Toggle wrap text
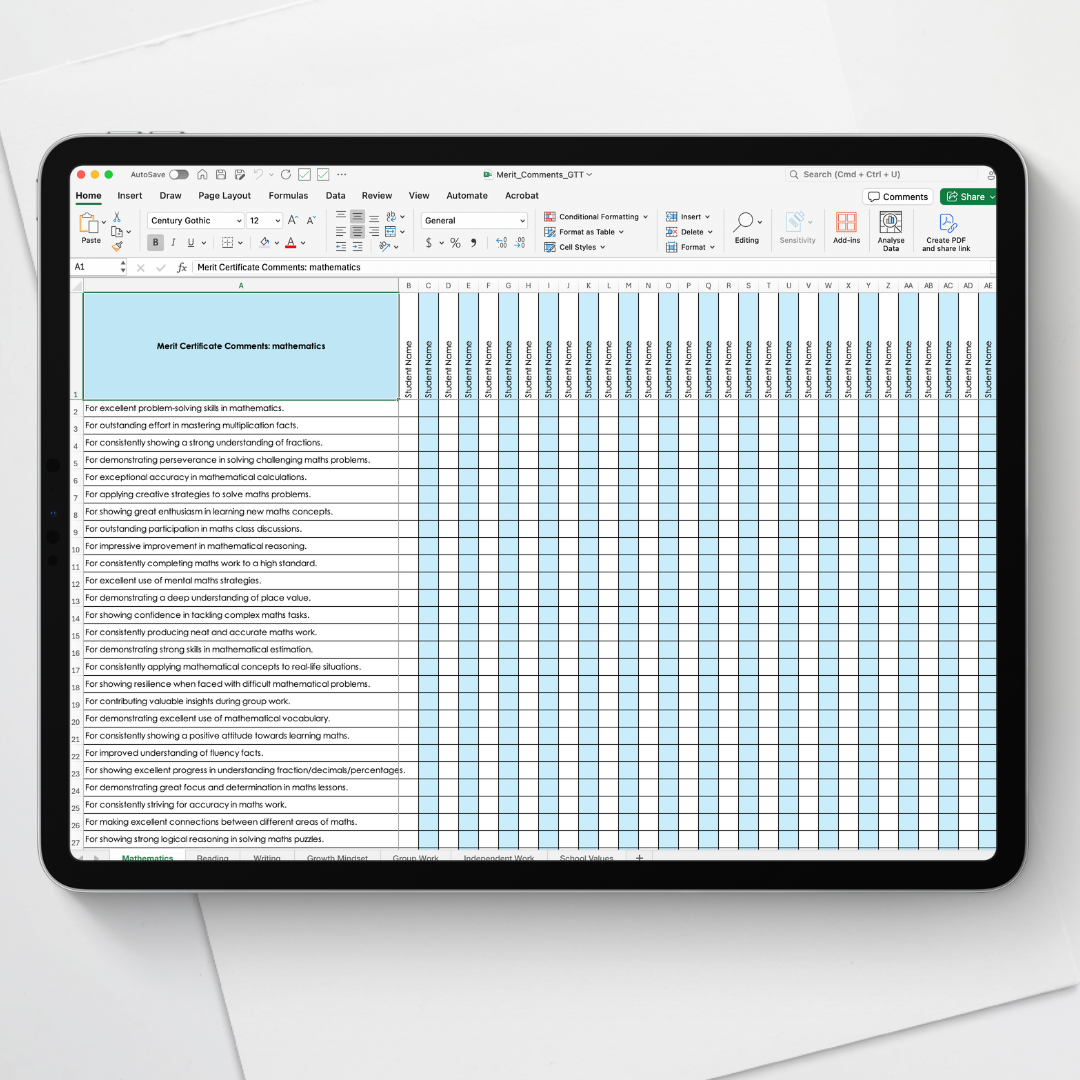The height and width of the screenshot is (1080, 1080). [x=390, y=217]
